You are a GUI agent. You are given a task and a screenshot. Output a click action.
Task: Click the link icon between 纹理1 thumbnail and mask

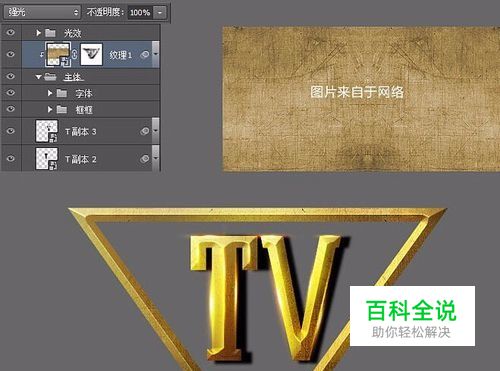(75, 54)
